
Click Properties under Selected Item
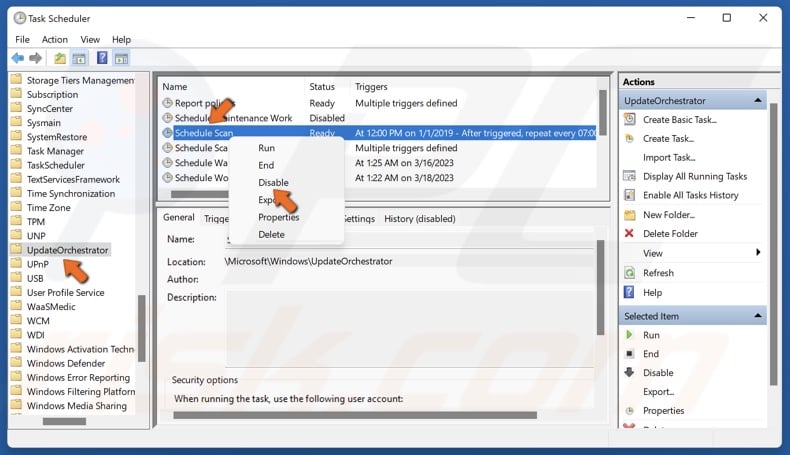(x=663, y=411)
